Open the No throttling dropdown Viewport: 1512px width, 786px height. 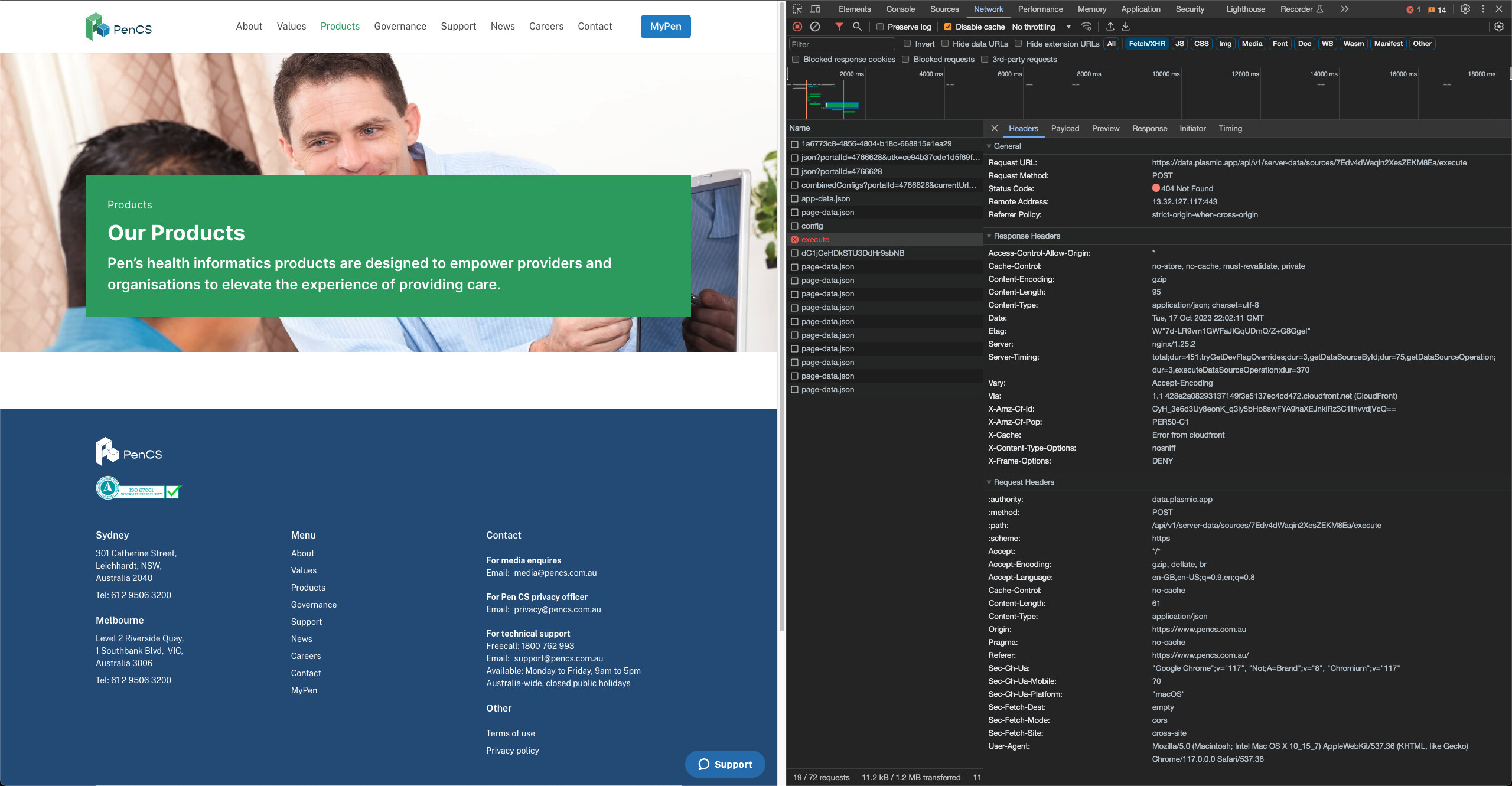coord(1041,27)
